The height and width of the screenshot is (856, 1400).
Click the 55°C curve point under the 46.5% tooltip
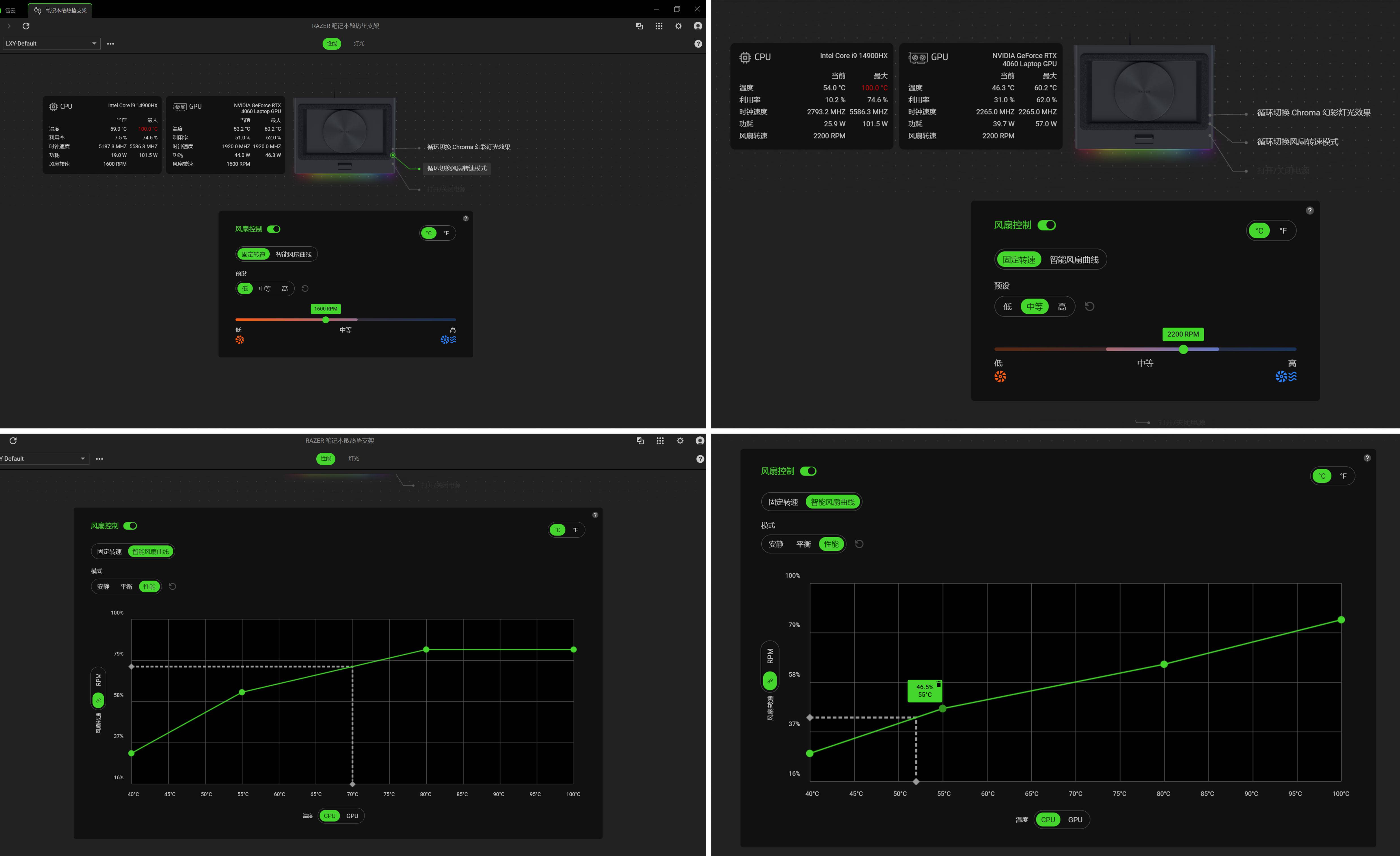[x=943, y=708]
